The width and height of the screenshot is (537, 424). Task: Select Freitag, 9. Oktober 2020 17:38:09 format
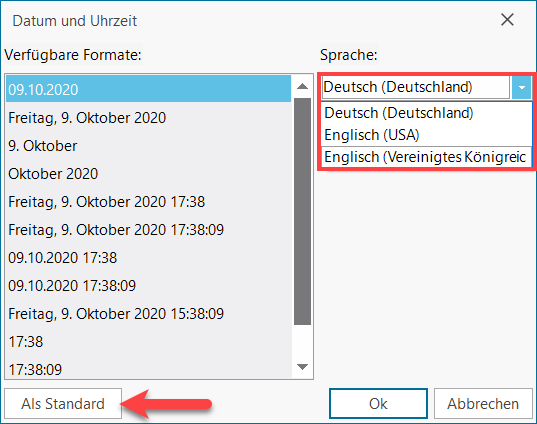pos(149,230)
